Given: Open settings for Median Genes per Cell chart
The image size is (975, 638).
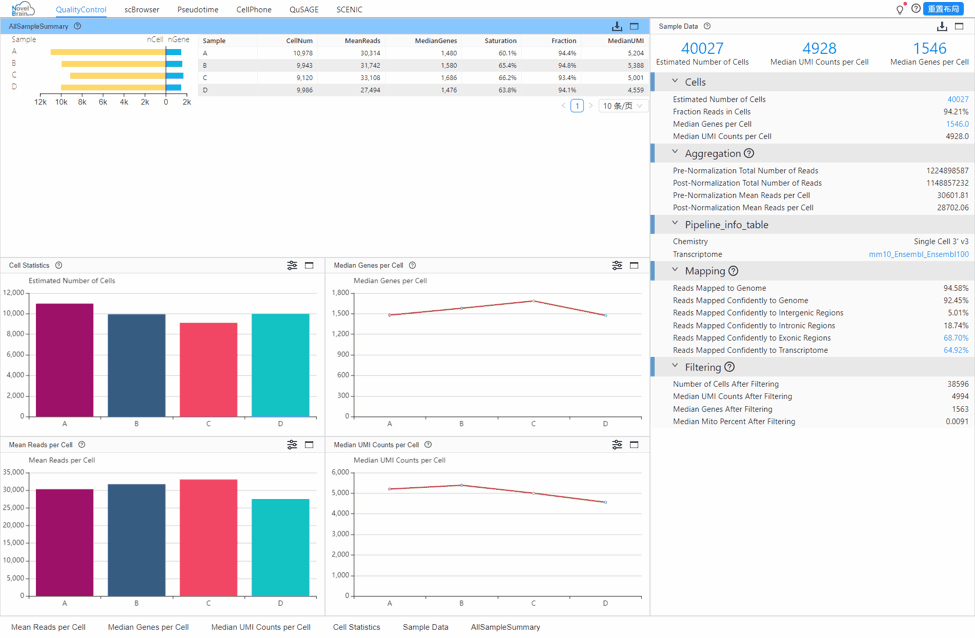Looking at the screenshot, I should point(617,265).
